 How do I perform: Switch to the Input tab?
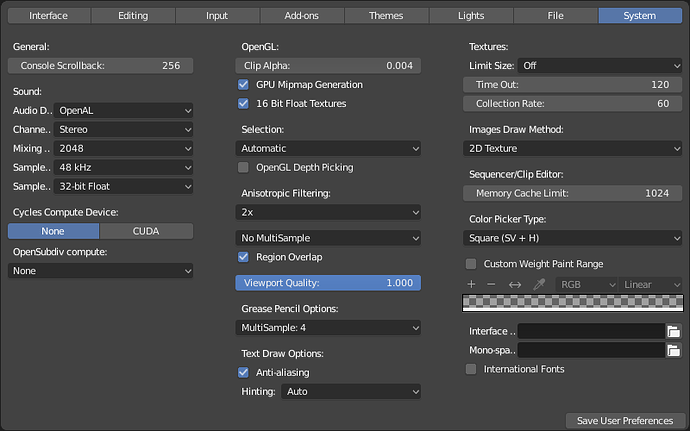(217, 15)
